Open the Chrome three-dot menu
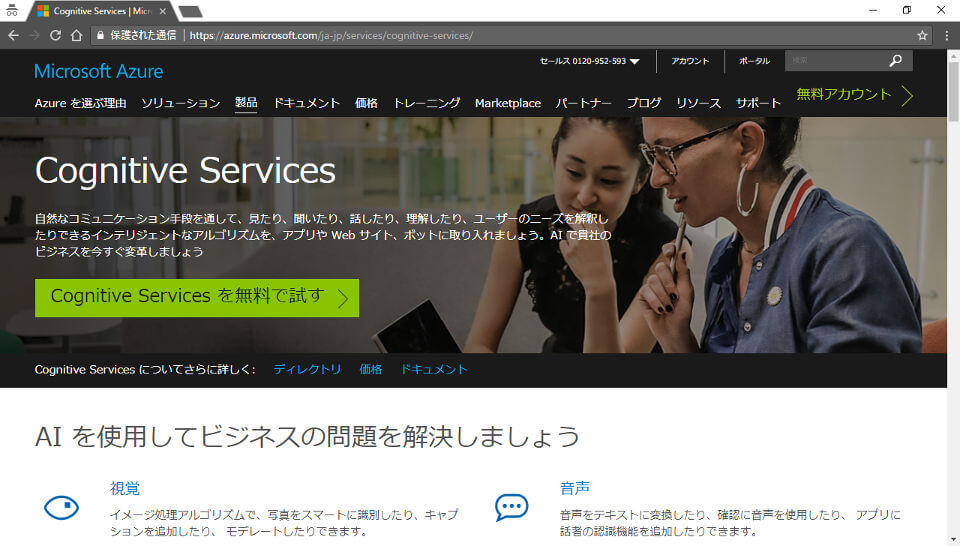960x546 pixels. (x=947, y=36)
